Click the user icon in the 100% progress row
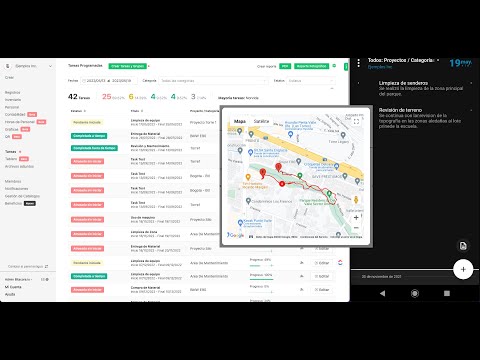This screenshot has width=480, height=360. click(x=302, y=276)
